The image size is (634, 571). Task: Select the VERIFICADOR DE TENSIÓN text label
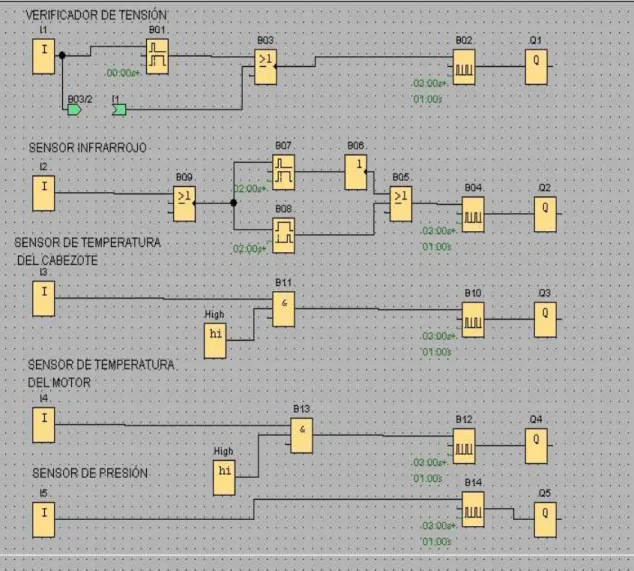[96, 15]
